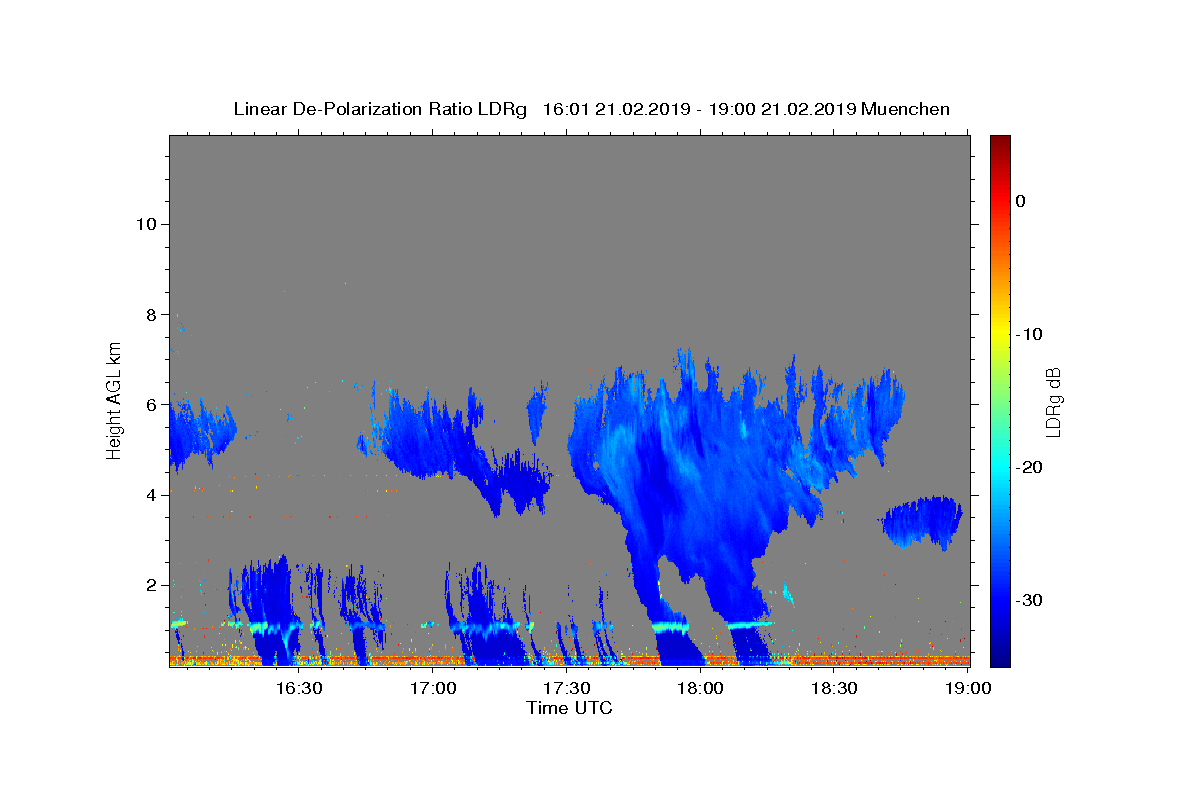Click the 19:00 time tick label
This screenshot has height=800, width=1200.
click(969, 688)
